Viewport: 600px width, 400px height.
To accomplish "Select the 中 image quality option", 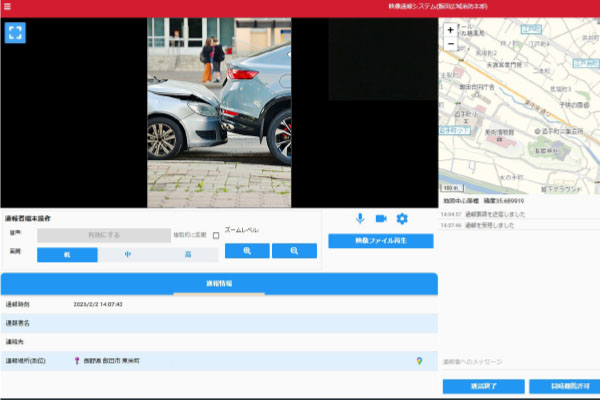I will point(128,255).
